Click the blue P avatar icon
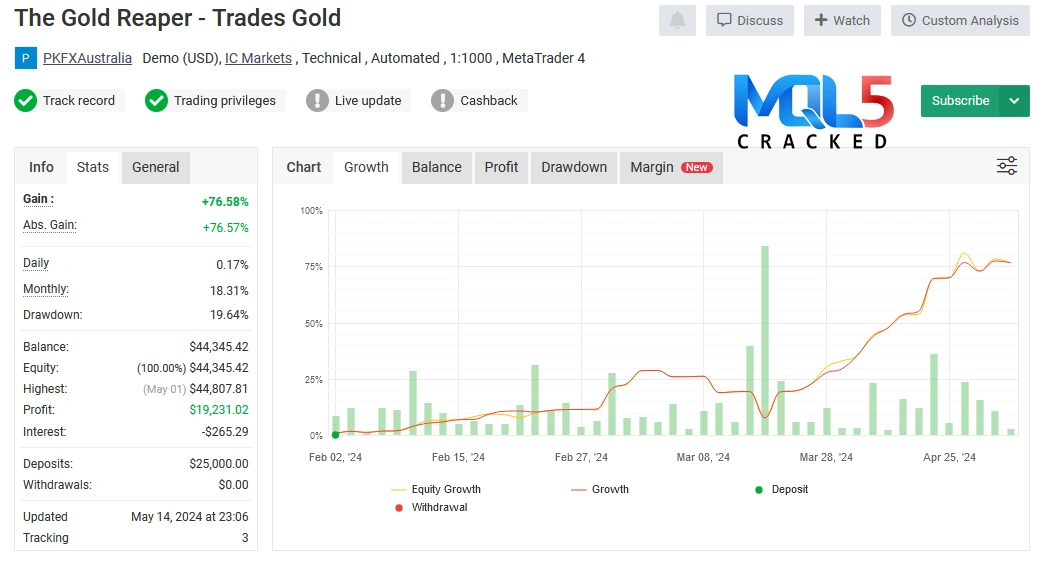 point(25,58)
